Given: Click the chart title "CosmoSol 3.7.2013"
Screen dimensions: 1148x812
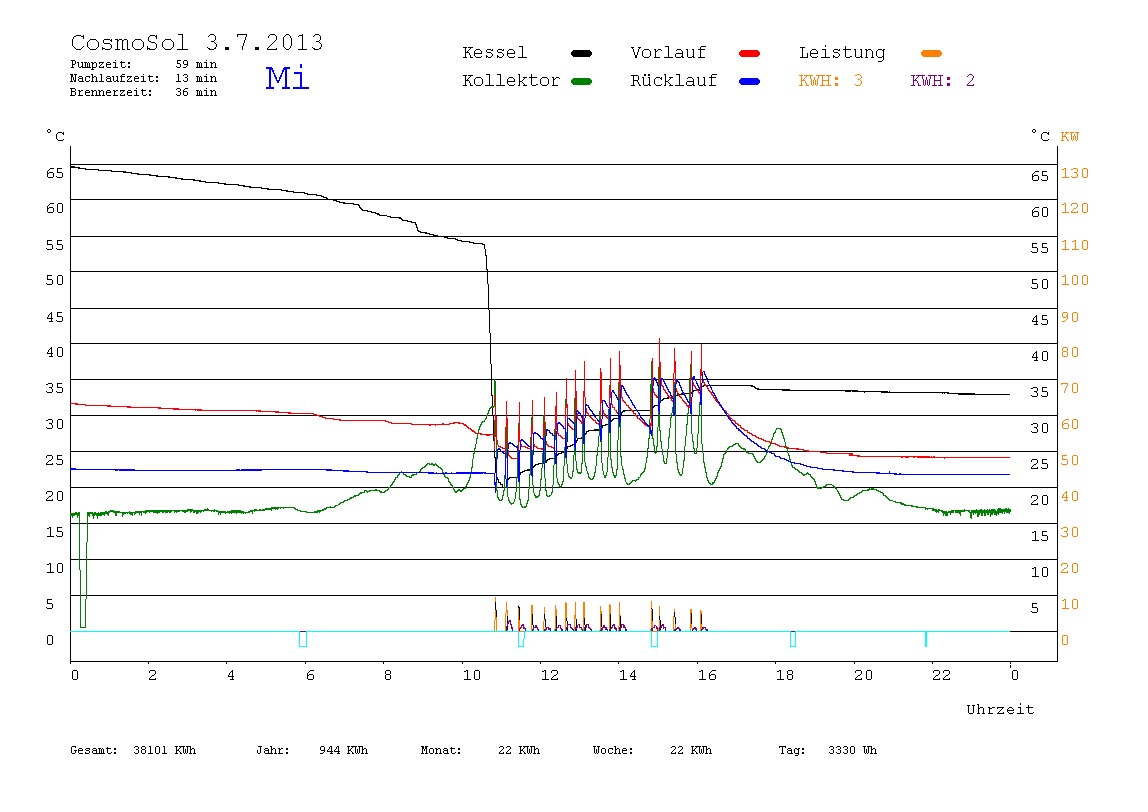Looking at the screenshot, I should [197, 42].
